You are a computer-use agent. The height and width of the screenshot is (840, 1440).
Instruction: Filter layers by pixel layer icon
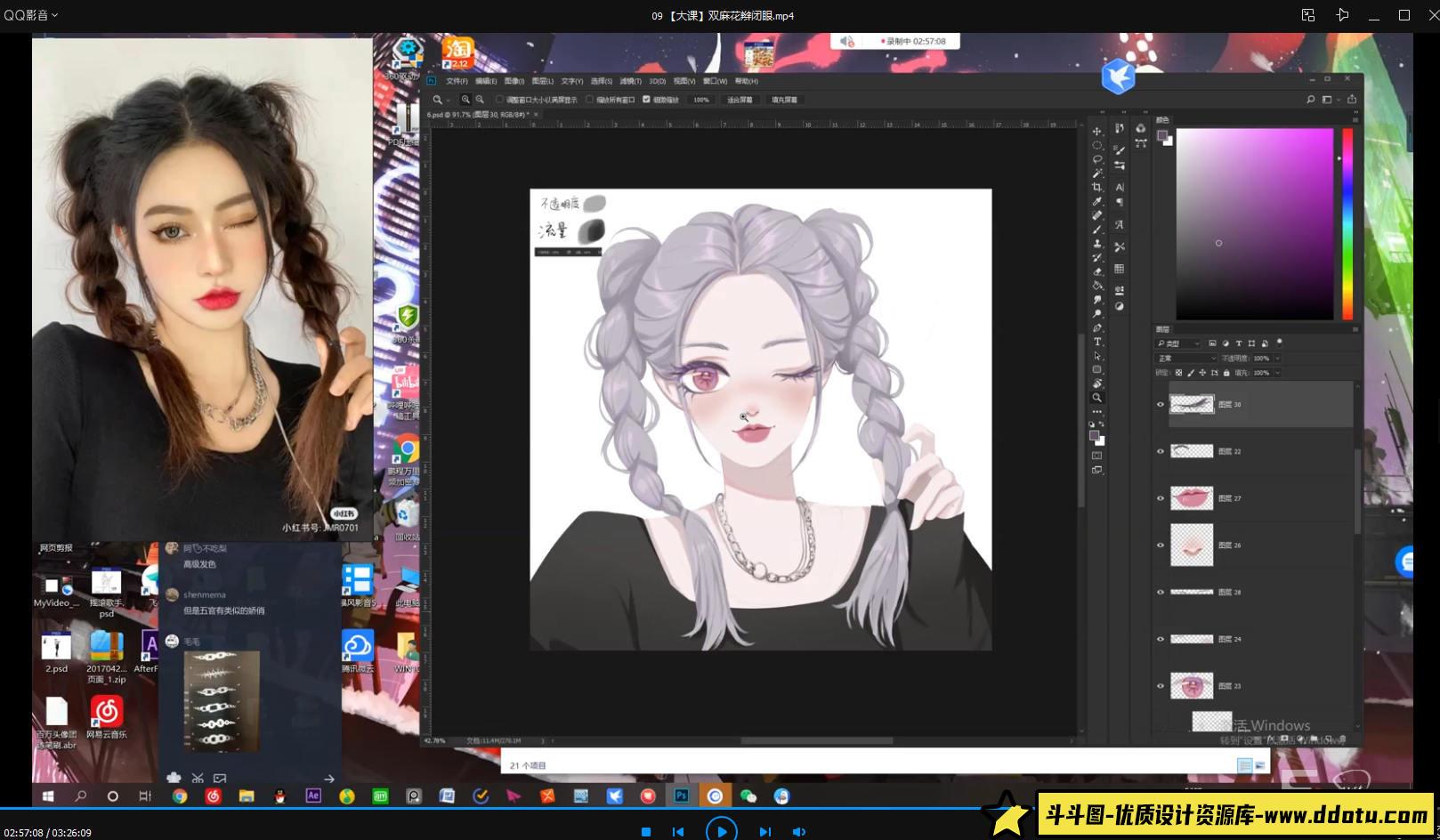point(1212,343)
